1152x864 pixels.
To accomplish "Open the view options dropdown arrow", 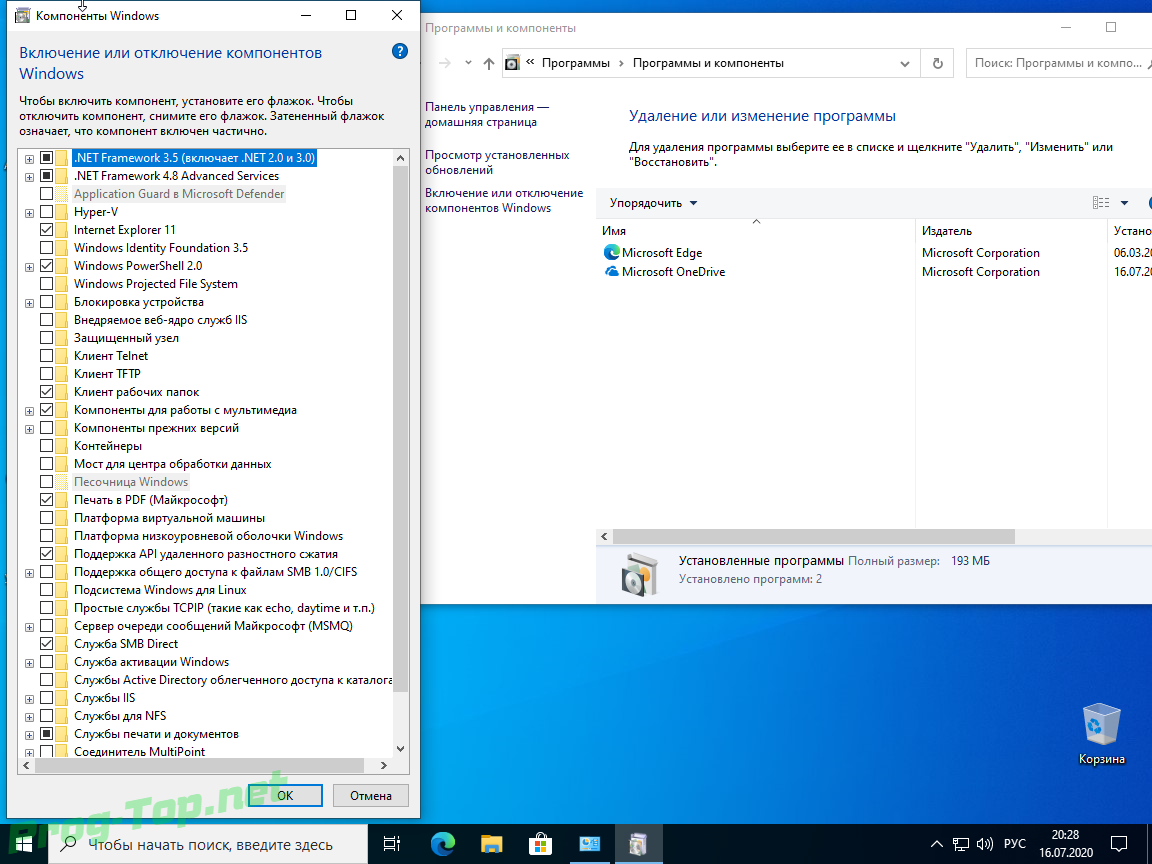I will tap(1124, 203).
